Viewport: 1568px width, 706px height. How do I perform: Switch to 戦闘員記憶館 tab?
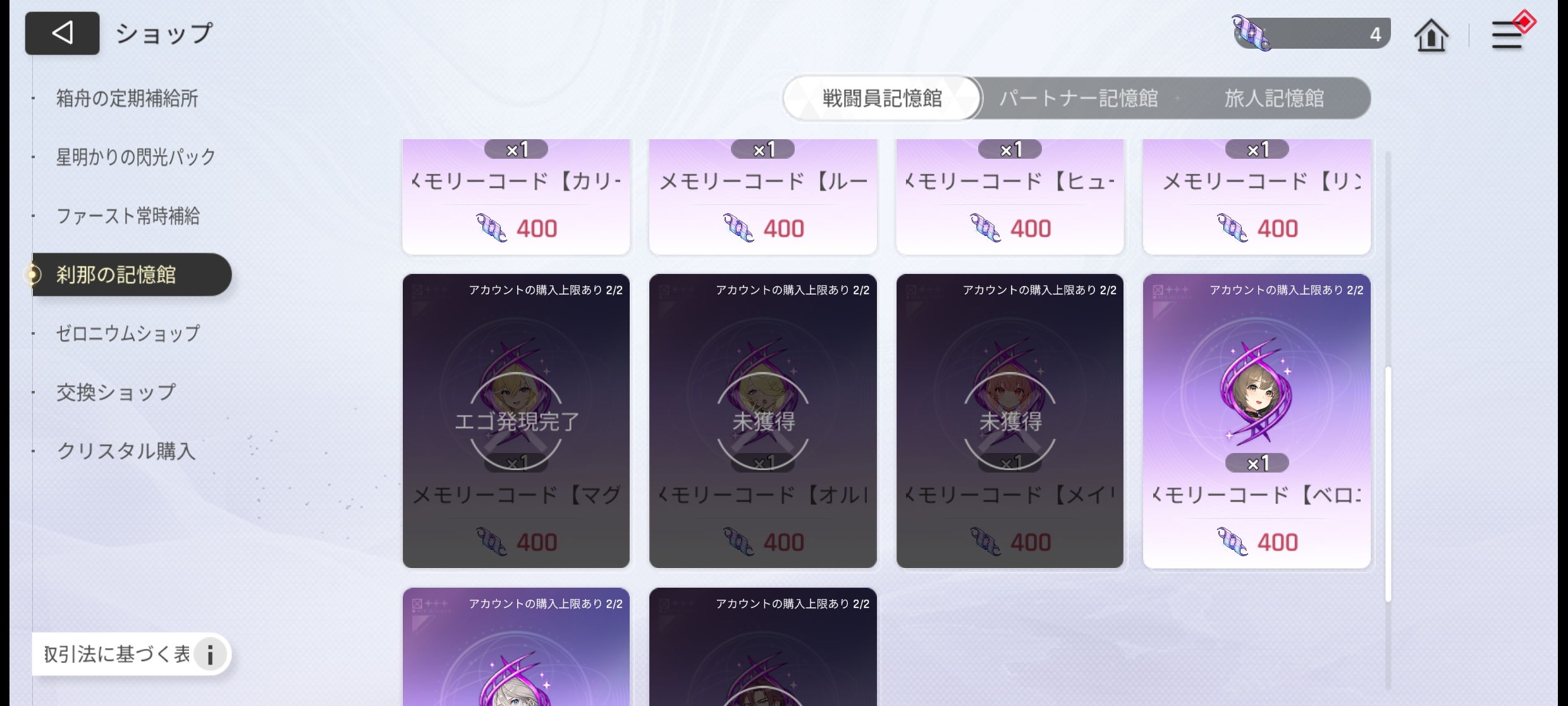pyautogui.click(x=882, y=98)
